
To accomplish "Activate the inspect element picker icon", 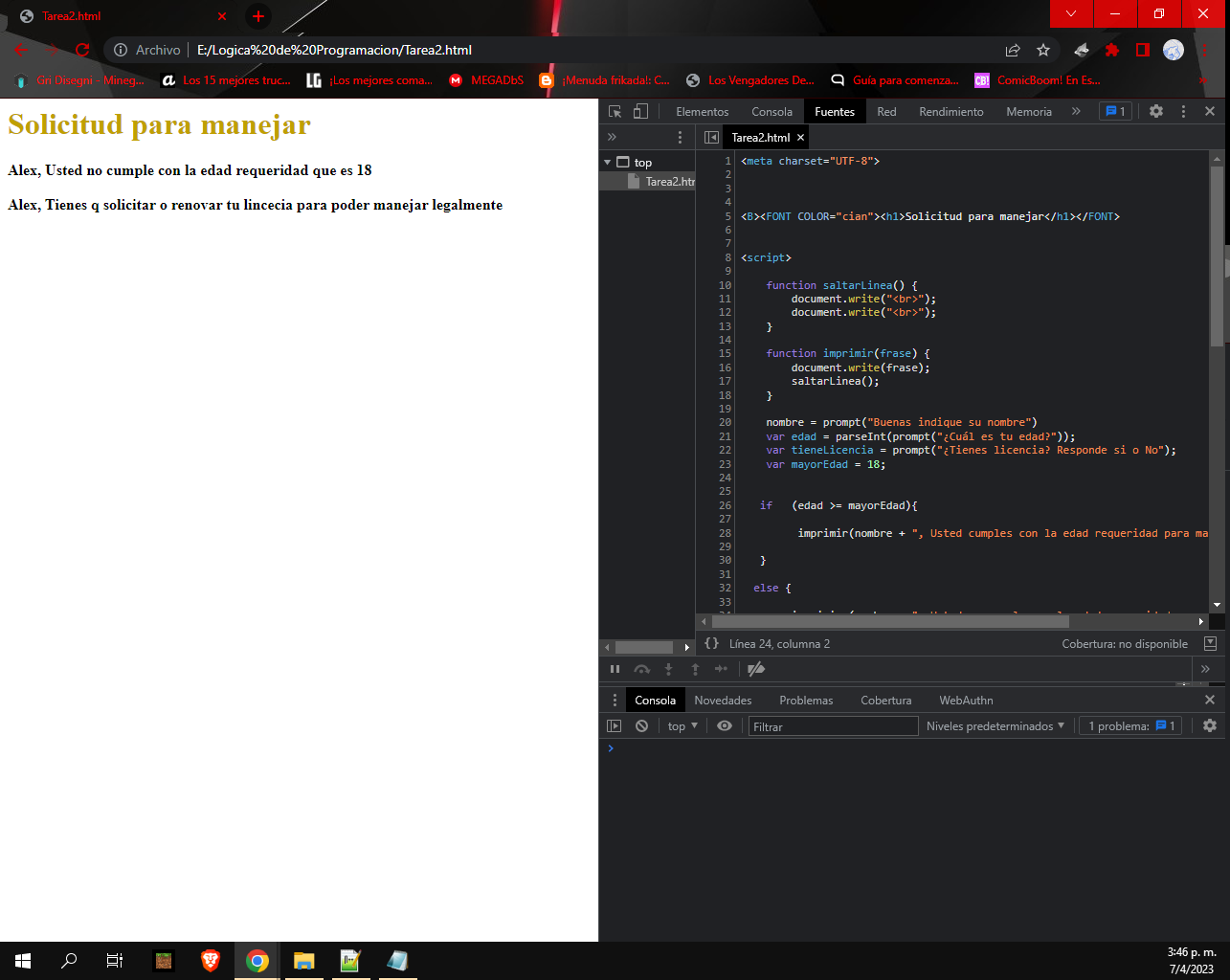I will point(615,111).
